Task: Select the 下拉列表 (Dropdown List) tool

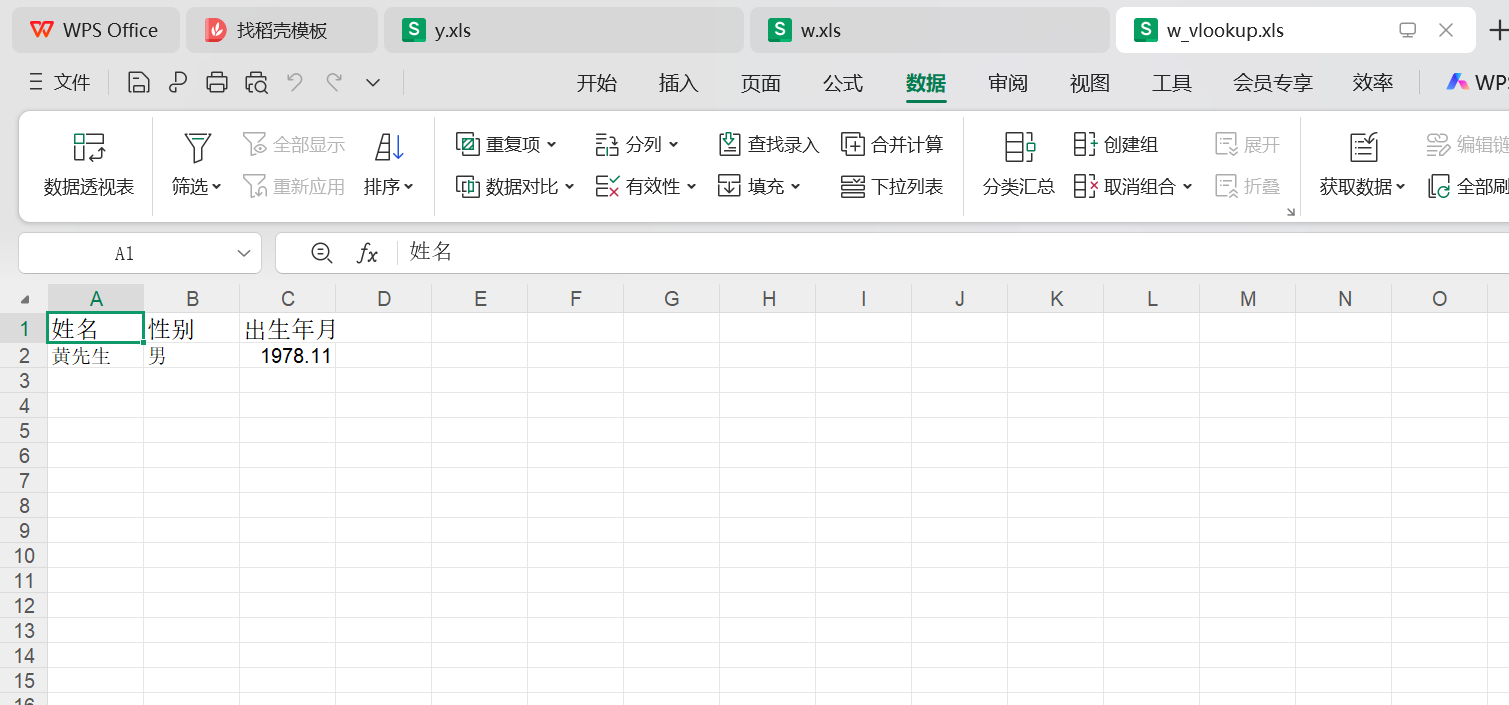Action: pyautogui.click(x=891, y=187)
